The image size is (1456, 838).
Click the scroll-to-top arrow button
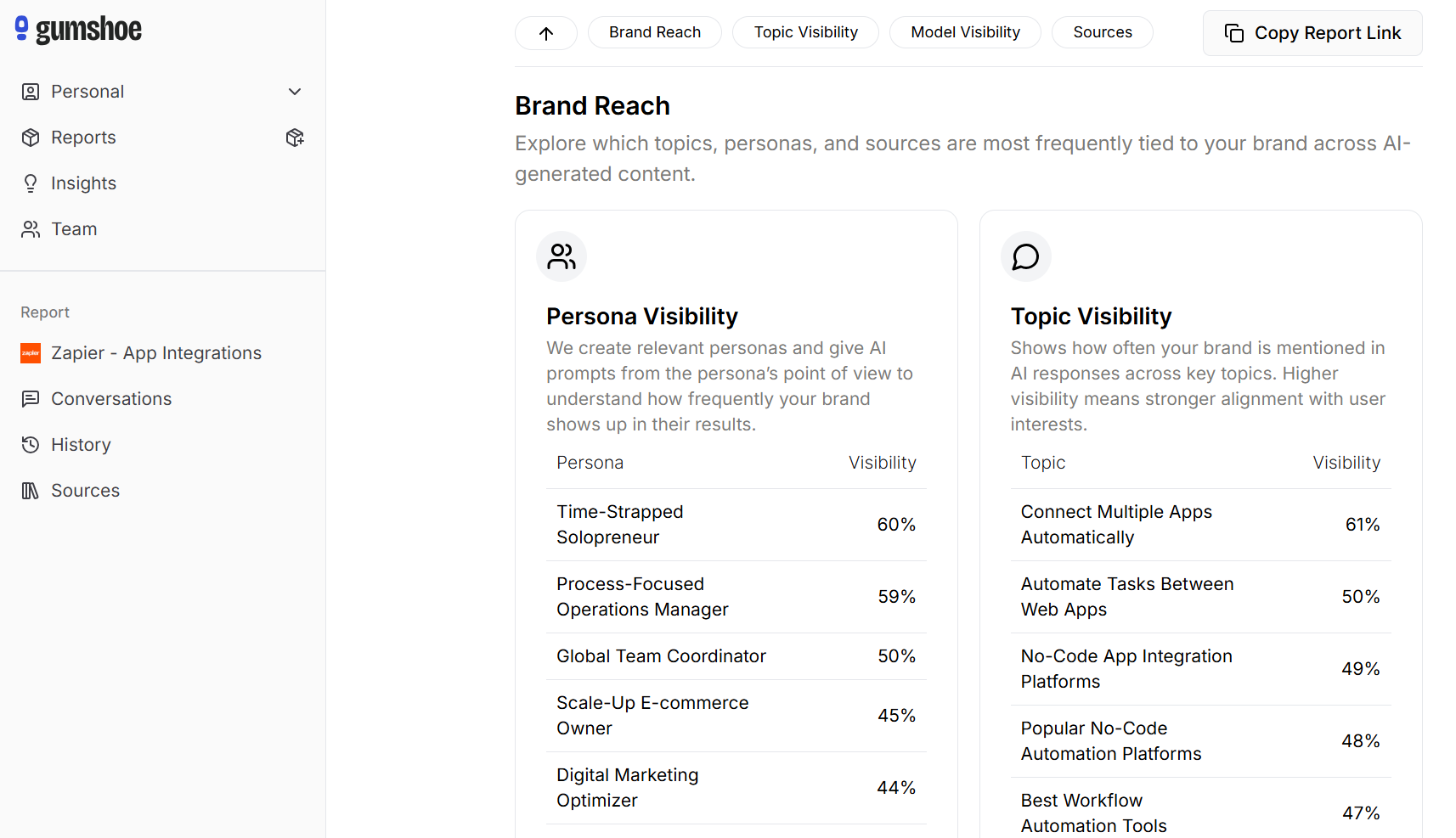pos(546,33)
